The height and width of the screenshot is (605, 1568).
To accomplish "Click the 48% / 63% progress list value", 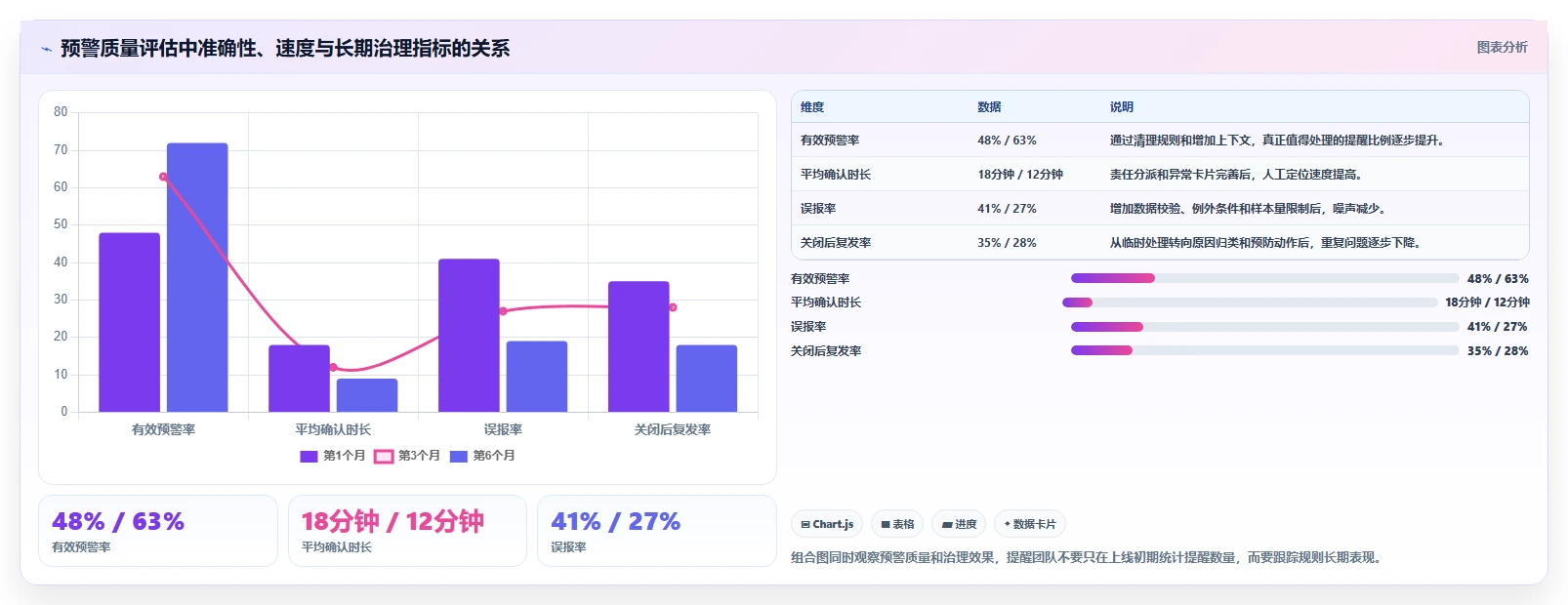I will pos(1498,279).
